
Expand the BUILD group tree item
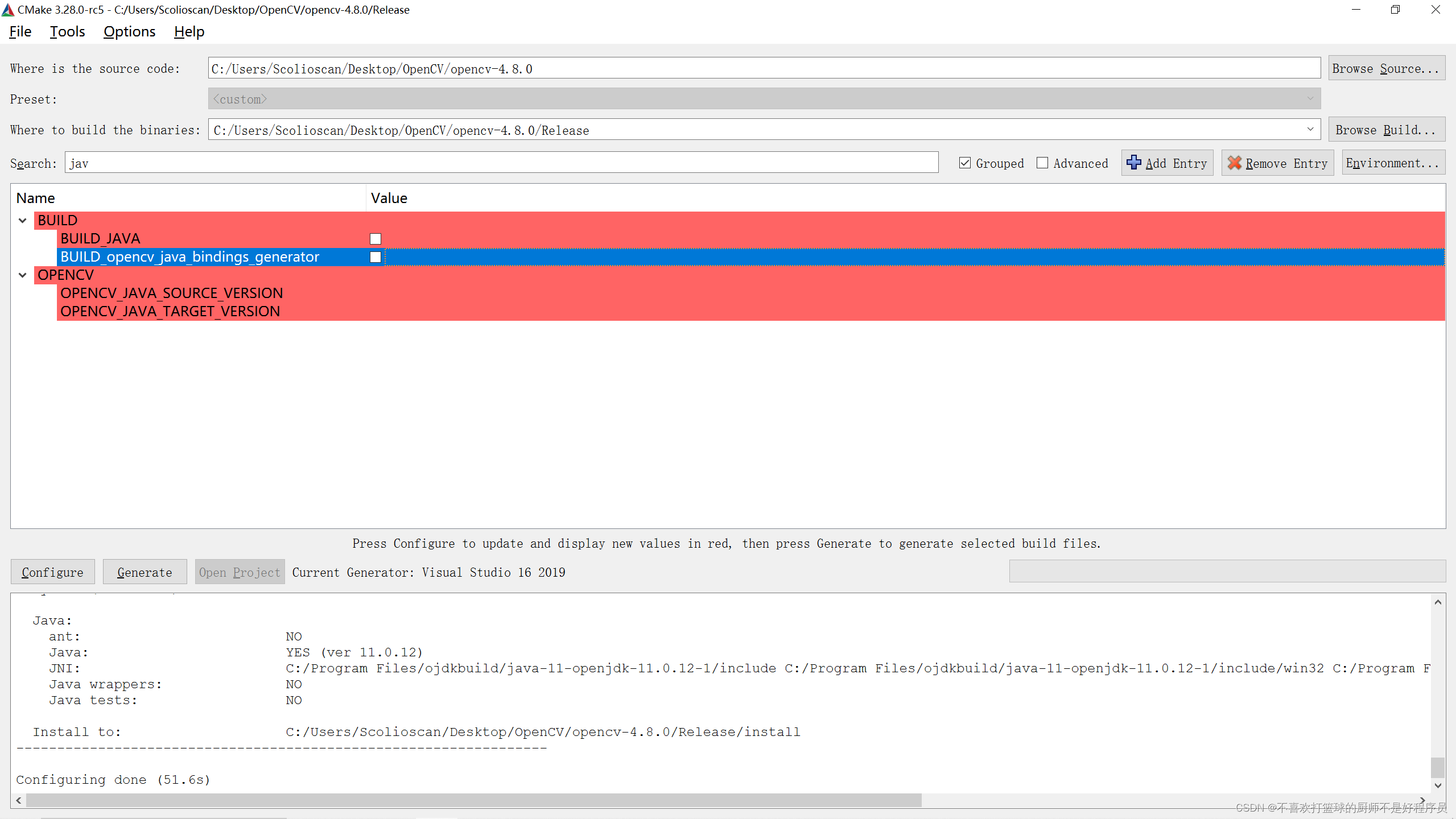pyautogui.click(x=22, y=220)
